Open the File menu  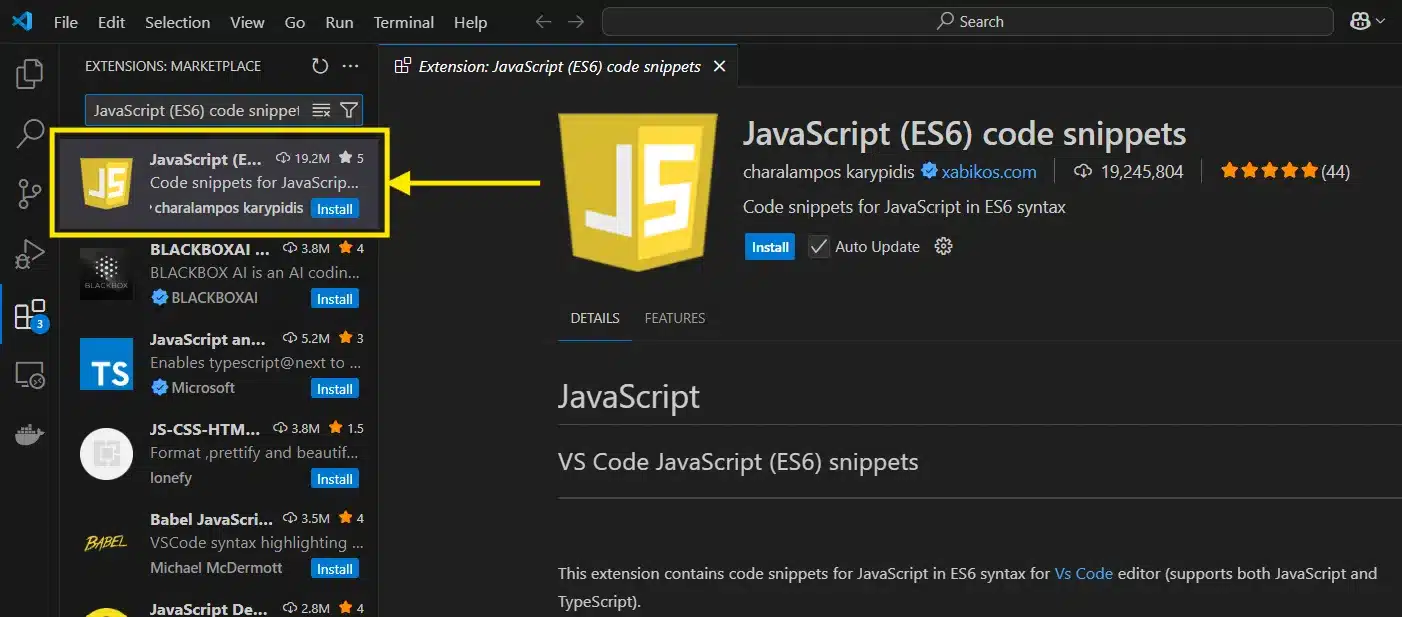click(66, 22)
